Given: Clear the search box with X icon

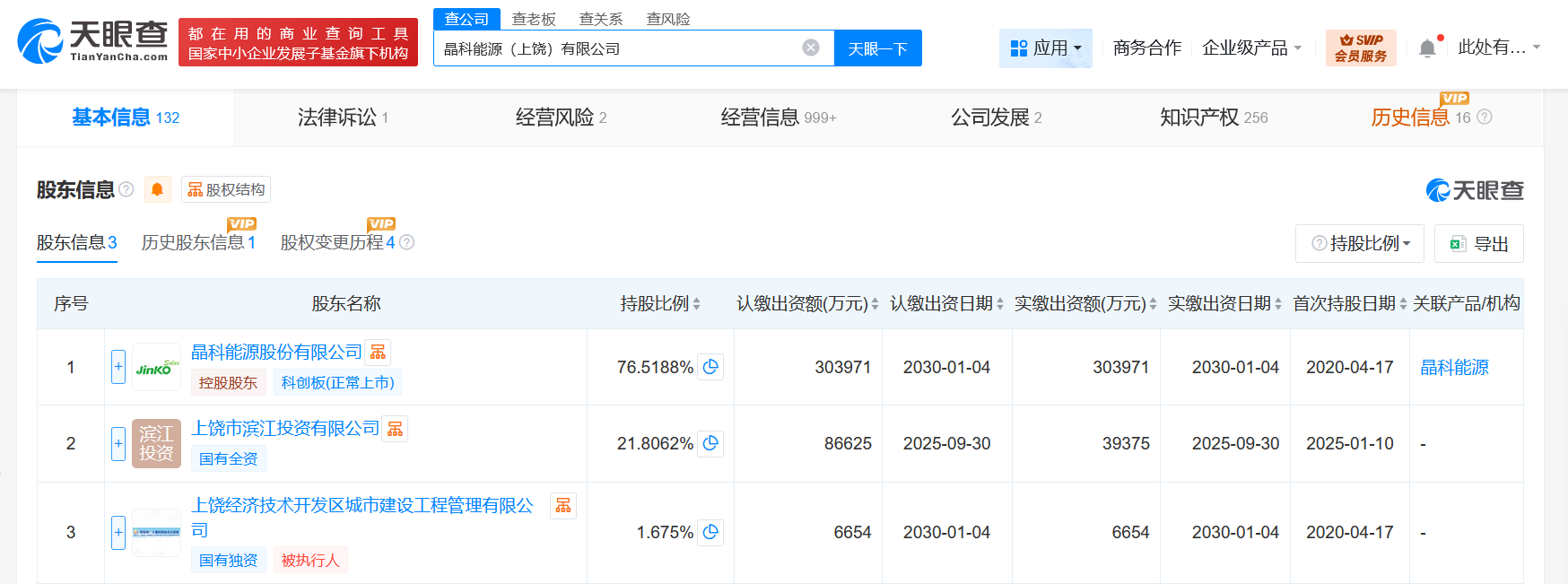Looking at the screenshot, I should pos(811,48).
